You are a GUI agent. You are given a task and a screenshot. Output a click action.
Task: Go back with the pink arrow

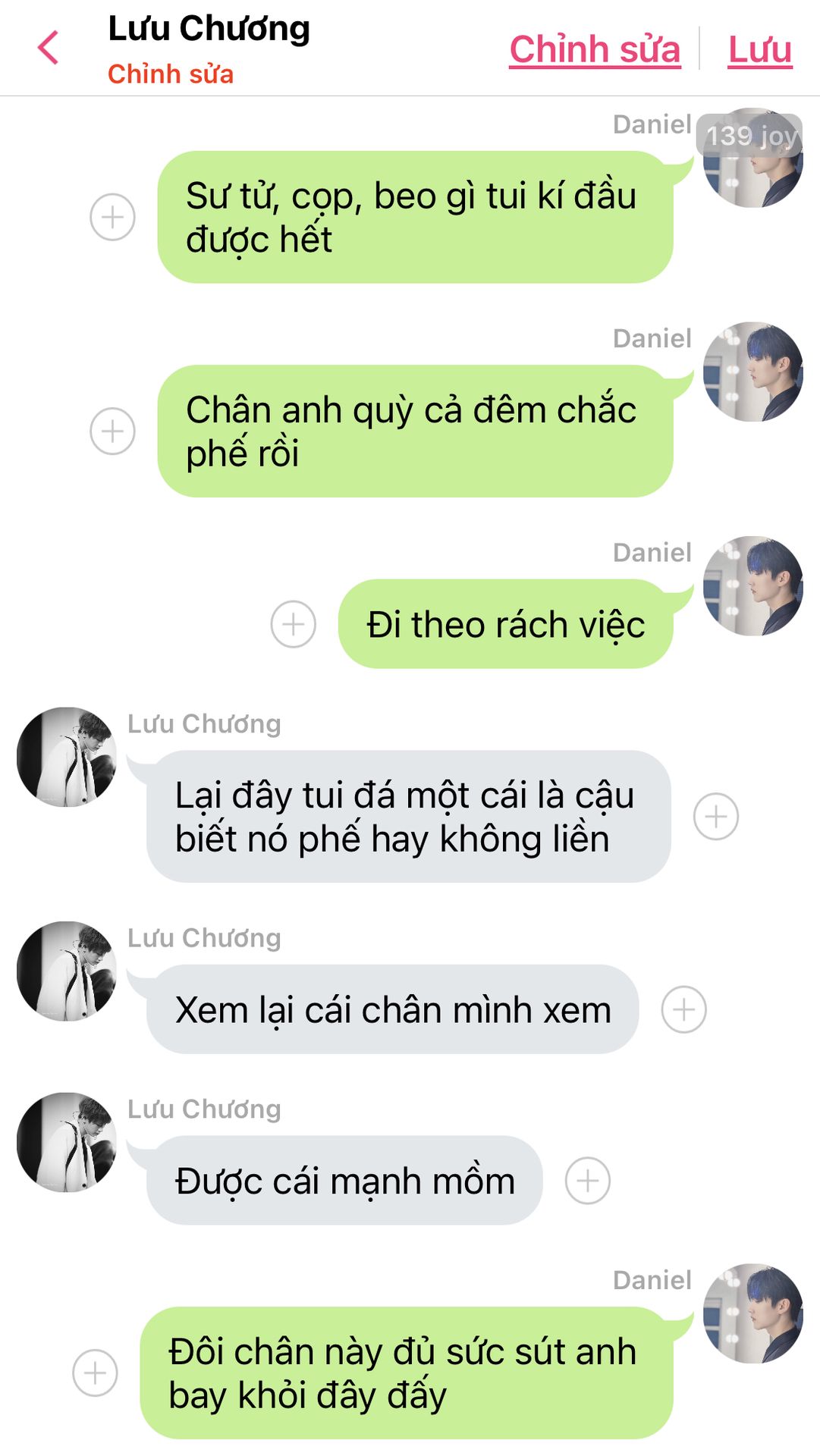pyautogui.click(x=48, y=47)
